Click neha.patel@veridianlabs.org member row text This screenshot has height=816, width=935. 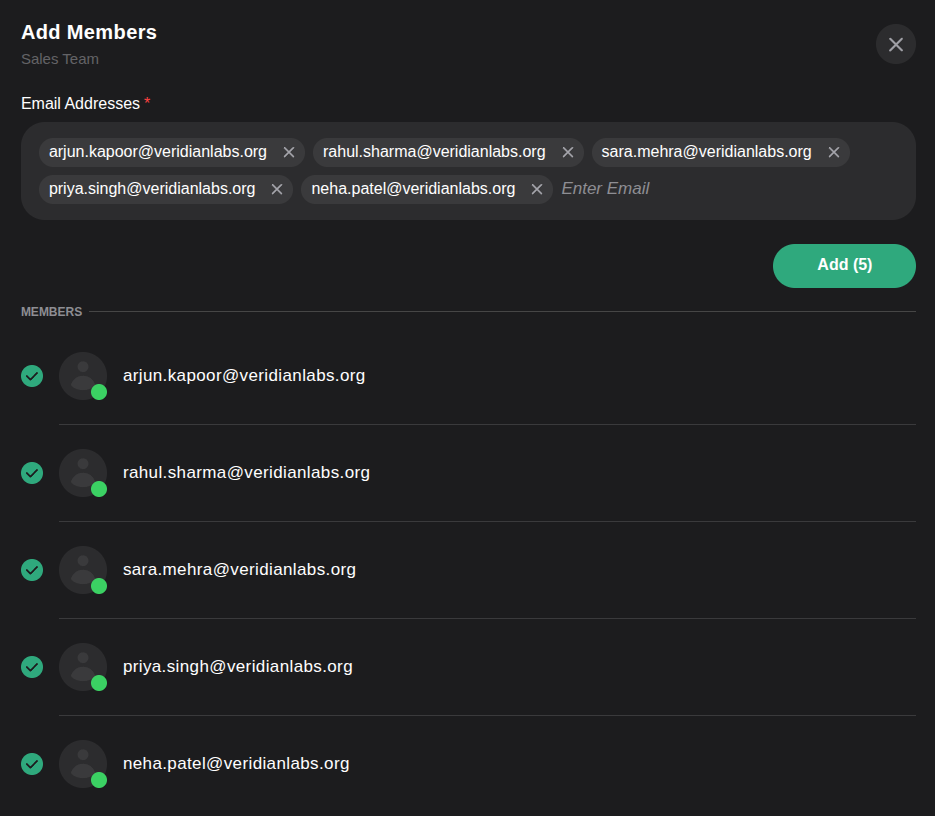[236, 764]
